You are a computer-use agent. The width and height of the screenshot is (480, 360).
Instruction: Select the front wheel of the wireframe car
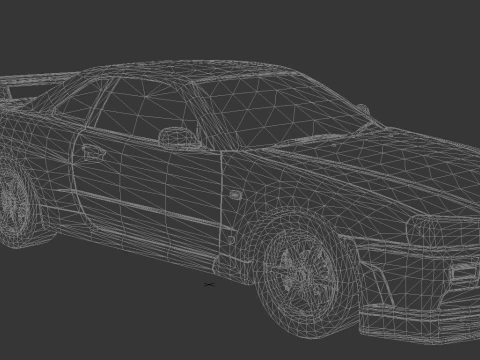pos(303,273)
